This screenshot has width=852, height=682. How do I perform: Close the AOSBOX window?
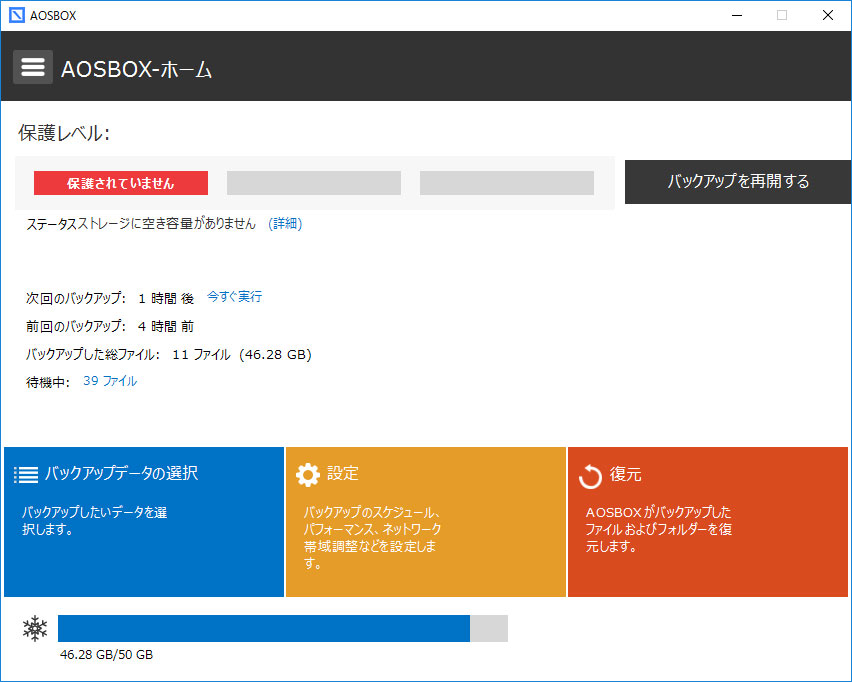pos(828,15)
